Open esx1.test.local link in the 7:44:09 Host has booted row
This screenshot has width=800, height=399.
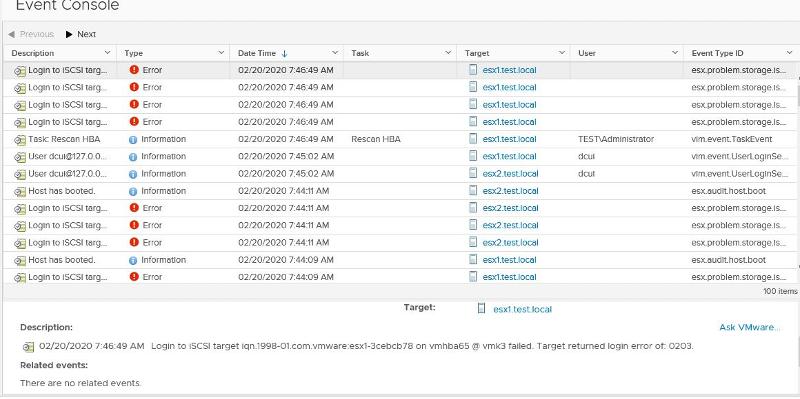(x=509, y=260)
